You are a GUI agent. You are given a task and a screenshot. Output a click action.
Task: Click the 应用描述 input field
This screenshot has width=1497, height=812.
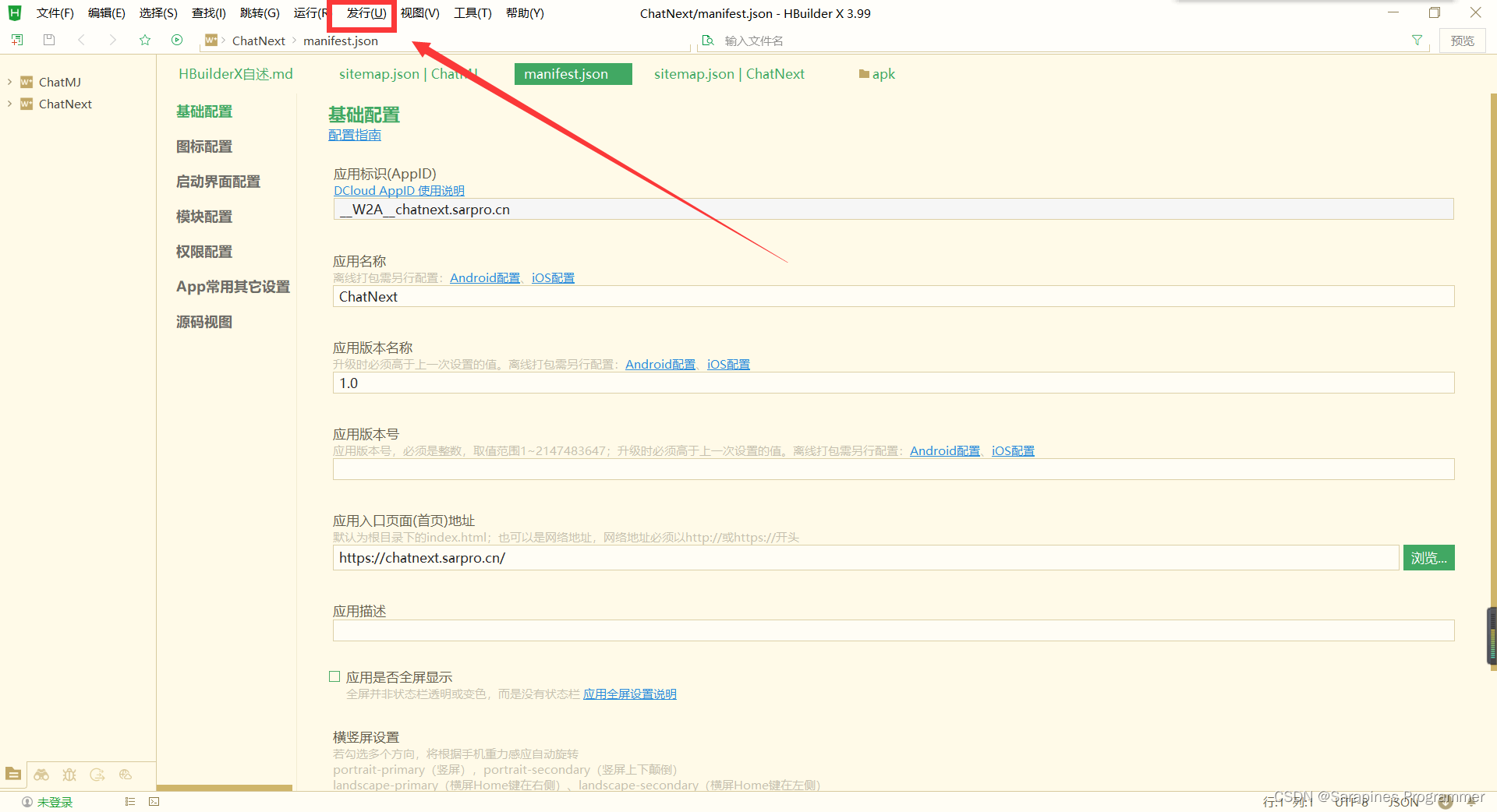coord(894,630)
